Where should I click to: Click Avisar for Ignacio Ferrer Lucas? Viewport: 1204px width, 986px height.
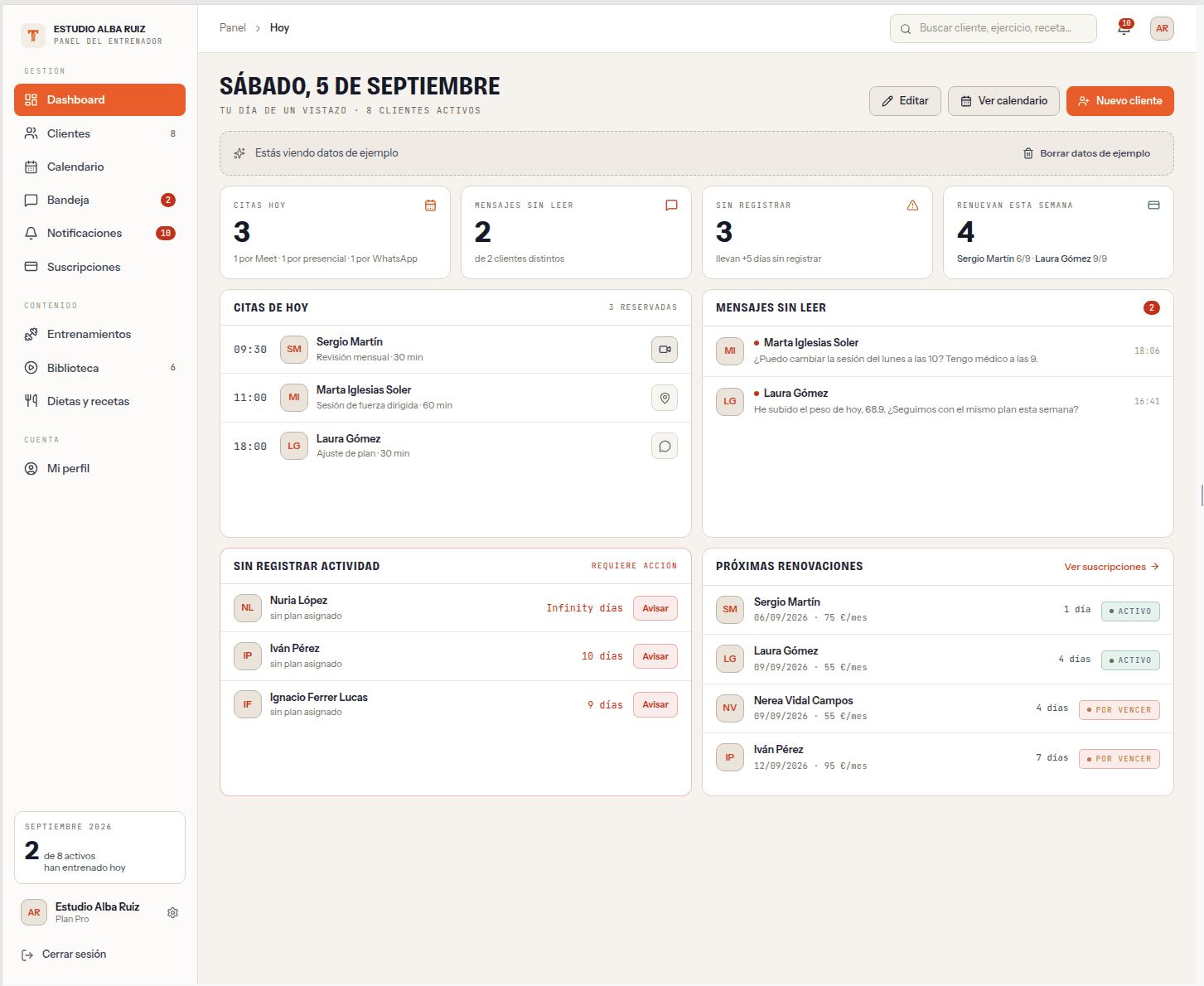[x=655, y=704]
